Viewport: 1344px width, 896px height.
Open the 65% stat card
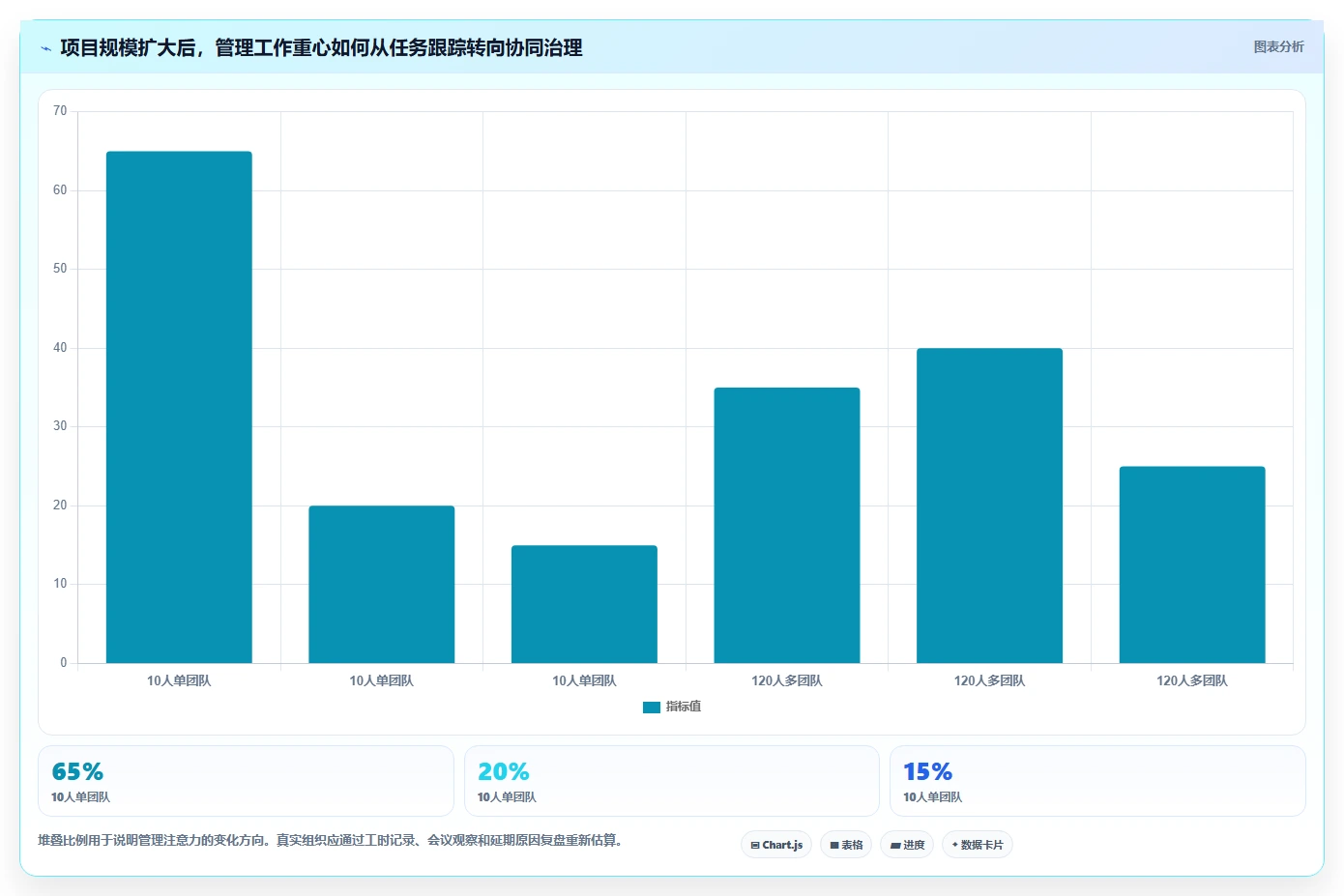click(x=246, y=781)
